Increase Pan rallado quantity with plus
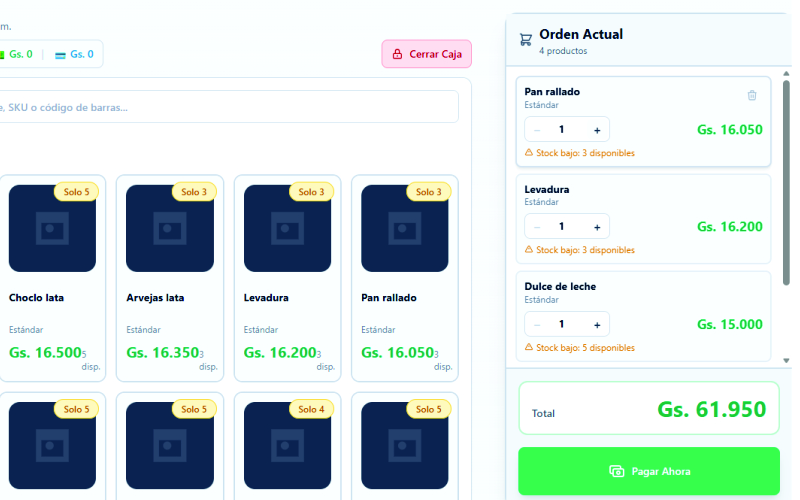The image size is (800, 500). click(x=597, y=130)
